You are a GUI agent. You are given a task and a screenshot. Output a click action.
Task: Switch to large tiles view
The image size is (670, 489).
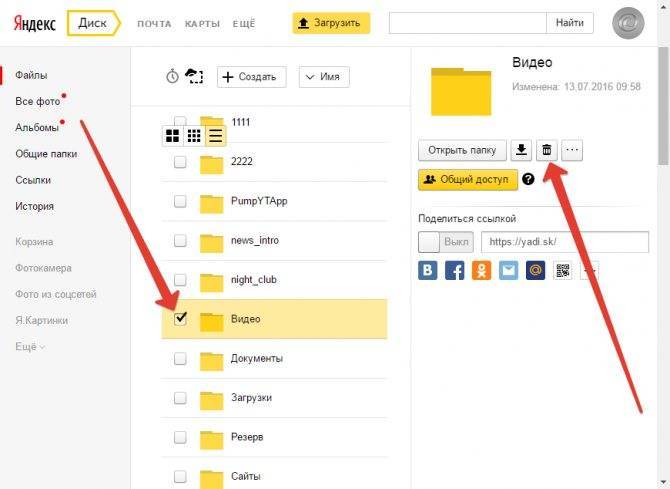(173, 136)
